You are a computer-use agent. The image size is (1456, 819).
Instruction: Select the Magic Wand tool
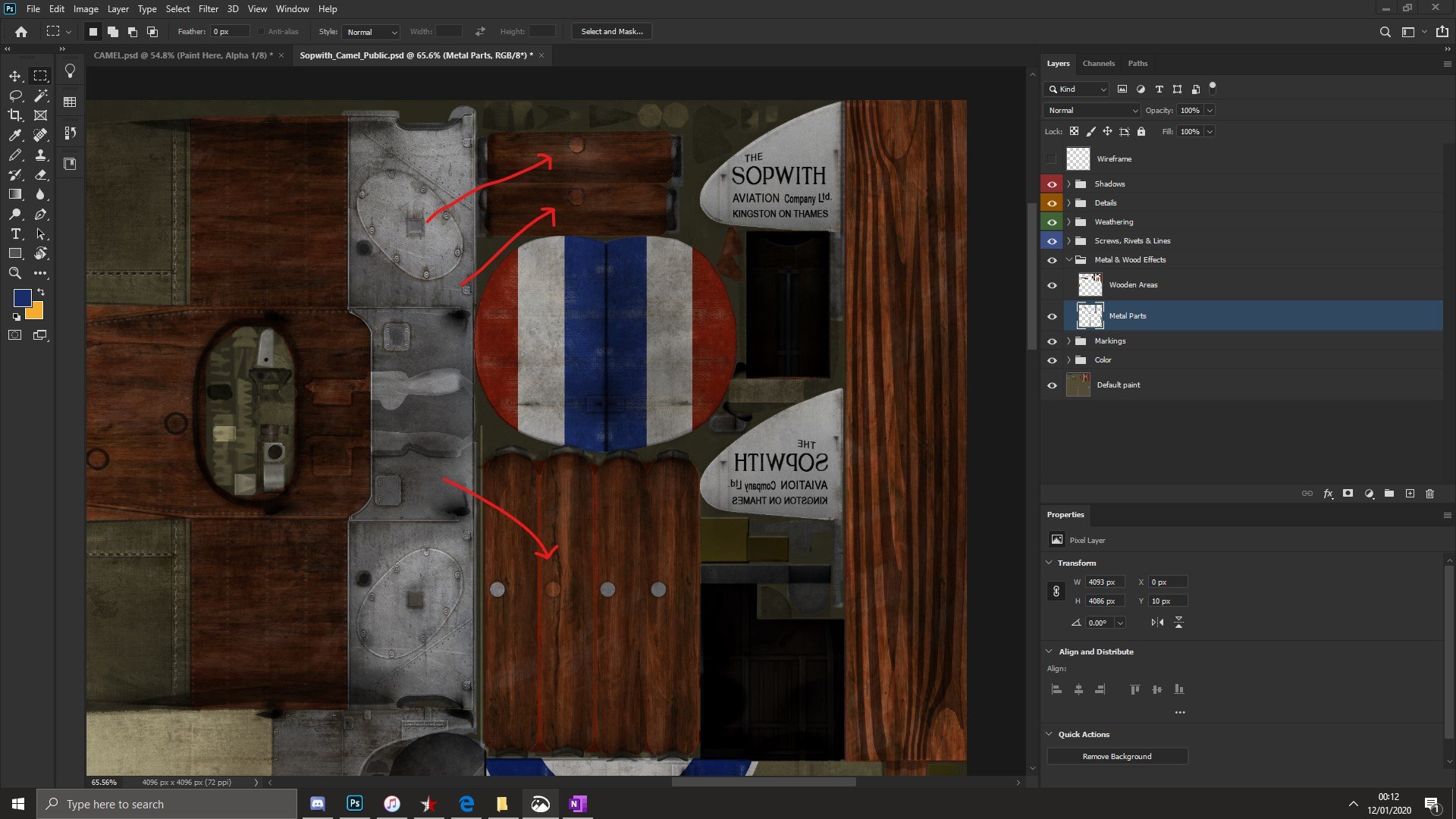click(40, 96)
